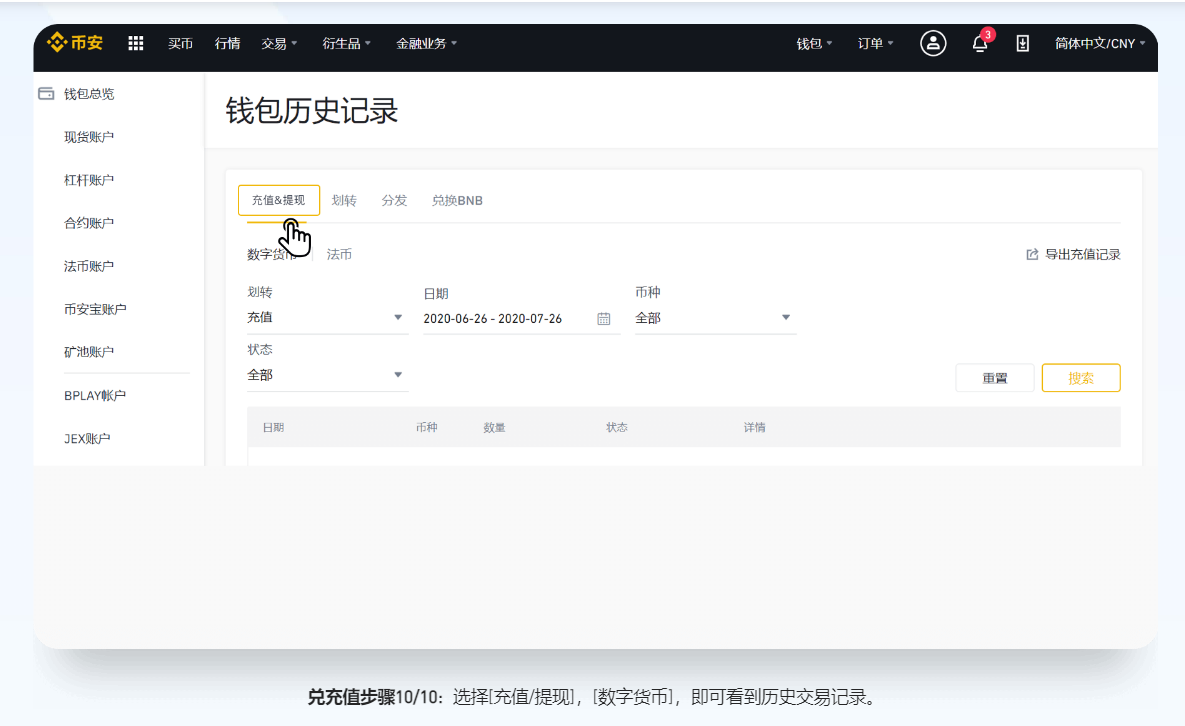Viewport: 1185px width, 726px height.
Task: Click the export deposit records icon
Action: click(x=1032, y=255)
